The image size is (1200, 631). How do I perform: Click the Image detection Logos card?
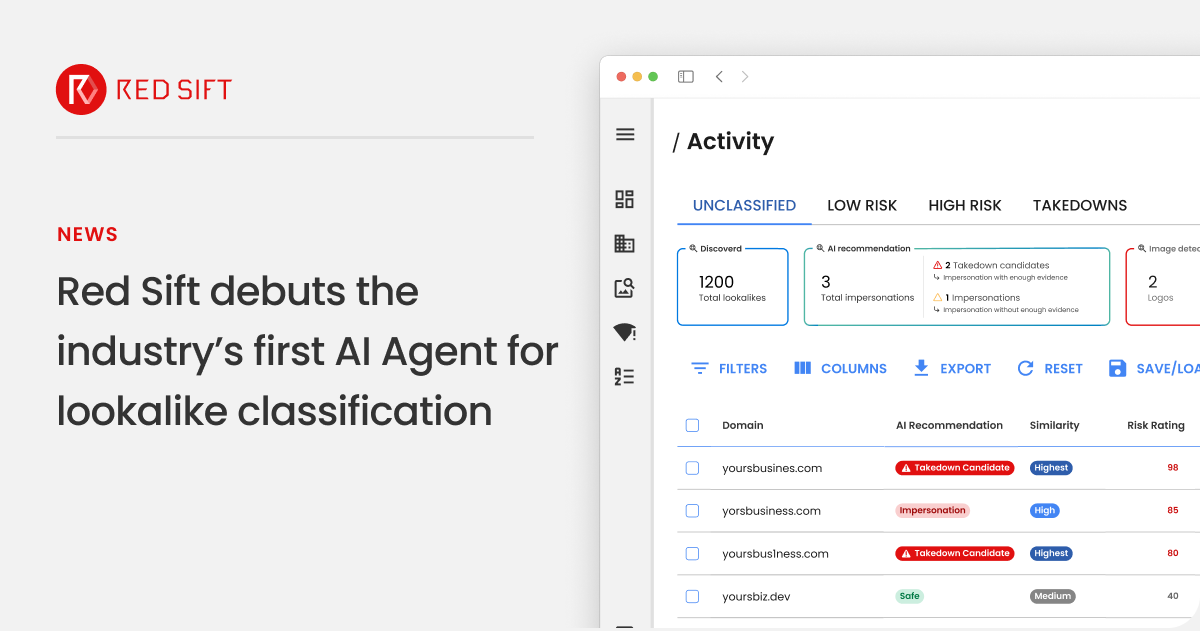[x=1163, y=288]
